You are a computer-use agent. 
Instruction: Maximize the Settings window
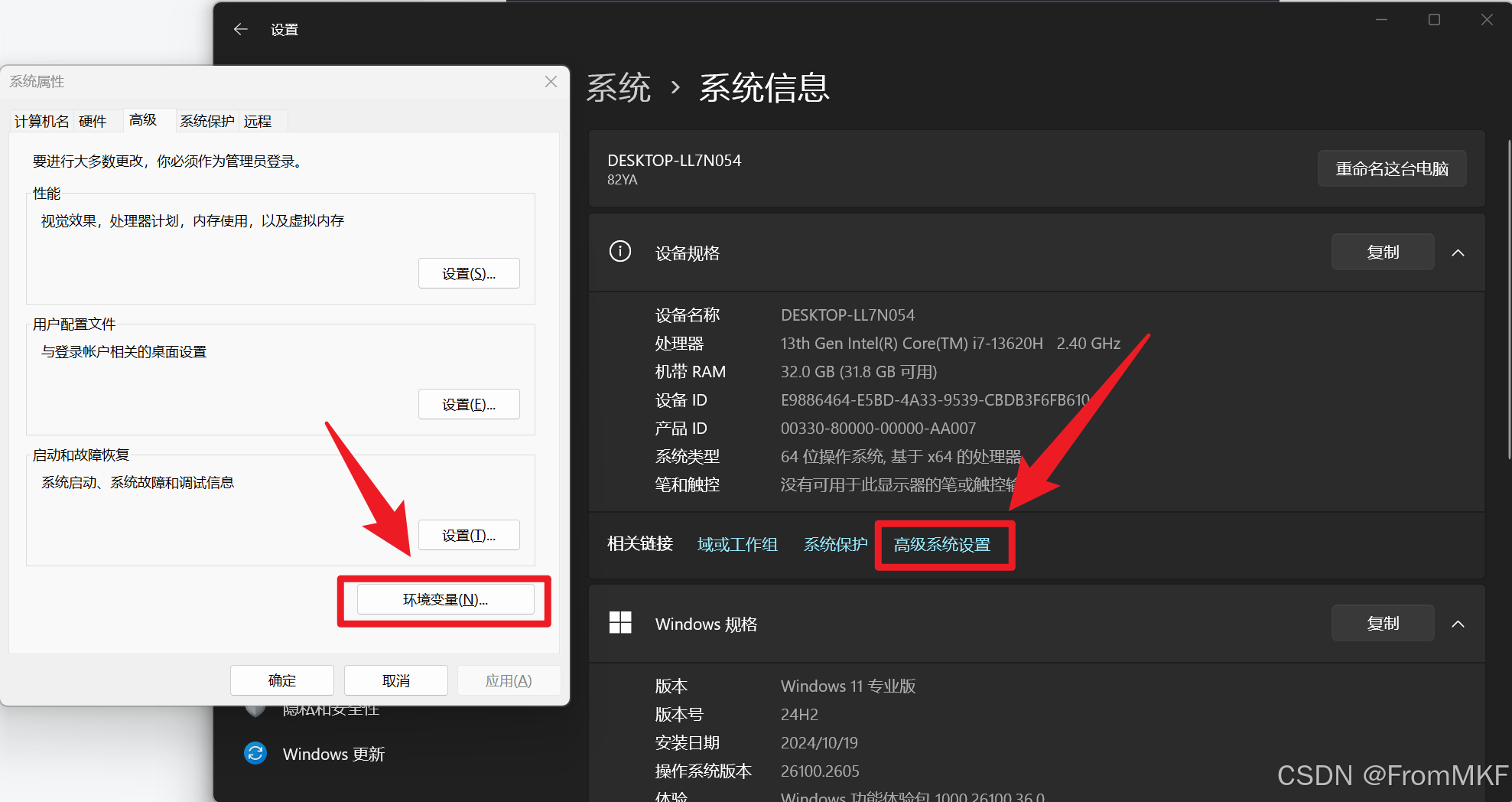(x=1434, y=20)
